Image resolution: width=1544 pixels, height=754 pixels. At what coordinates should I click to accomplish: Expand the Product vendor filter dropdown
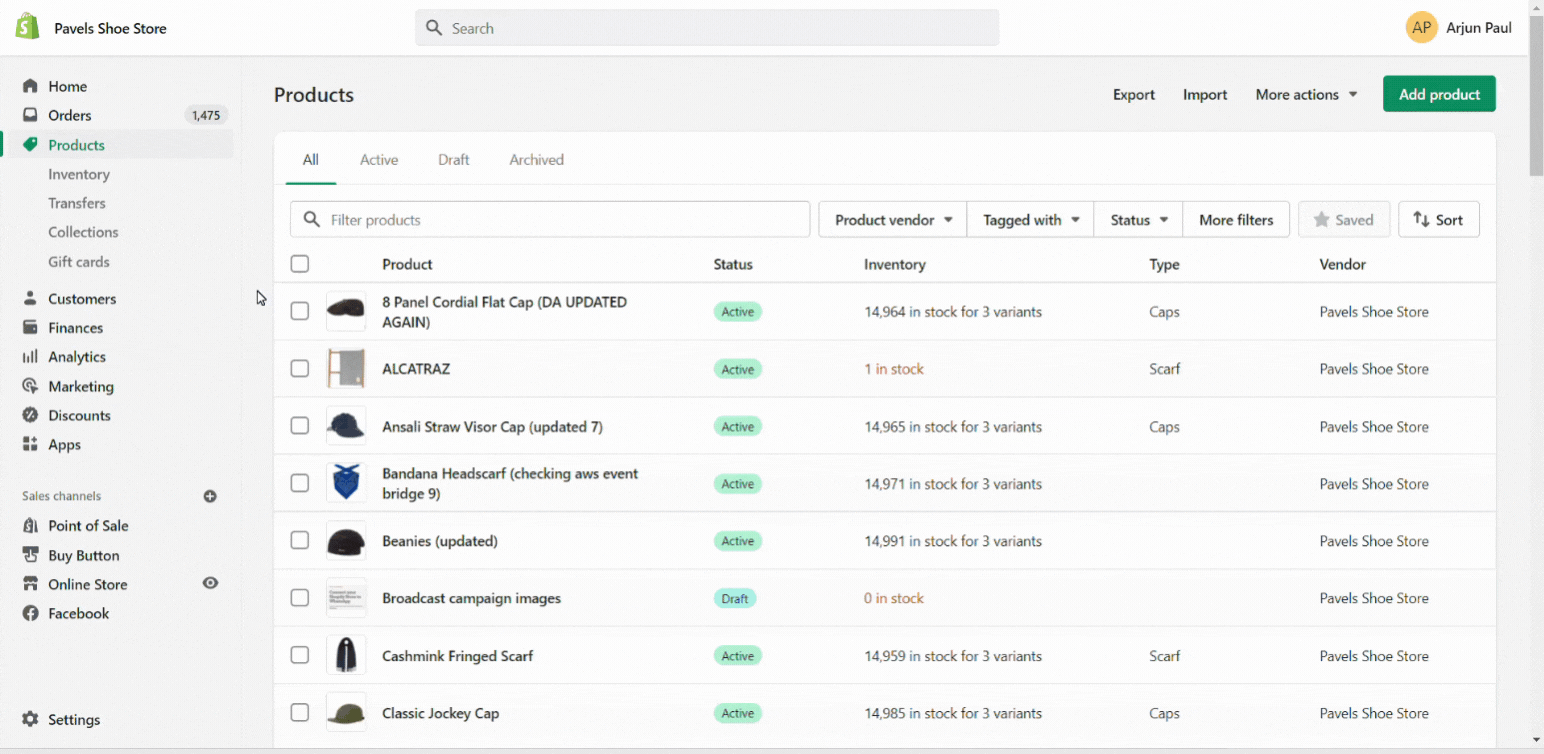[x=893, y=220]
